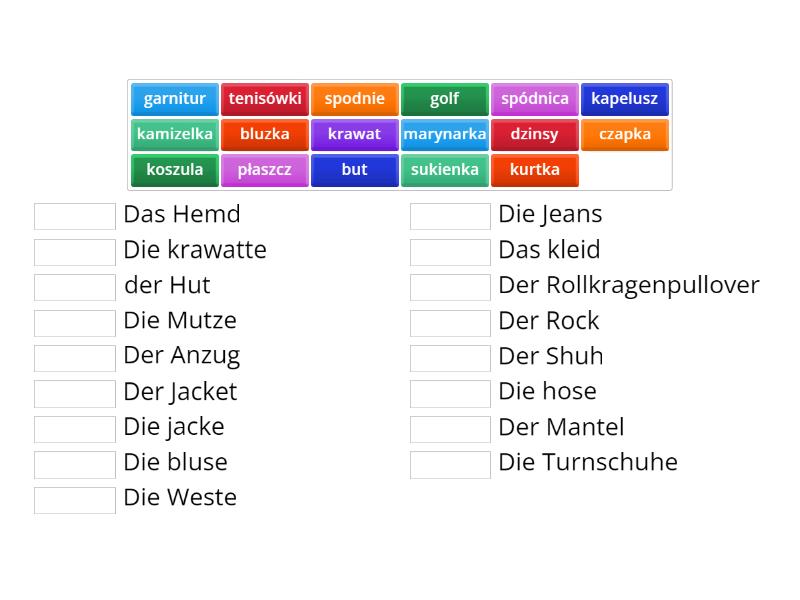Select the red 'tenisówki' tile
Screen dimensions: 800x600
point(265,99)
